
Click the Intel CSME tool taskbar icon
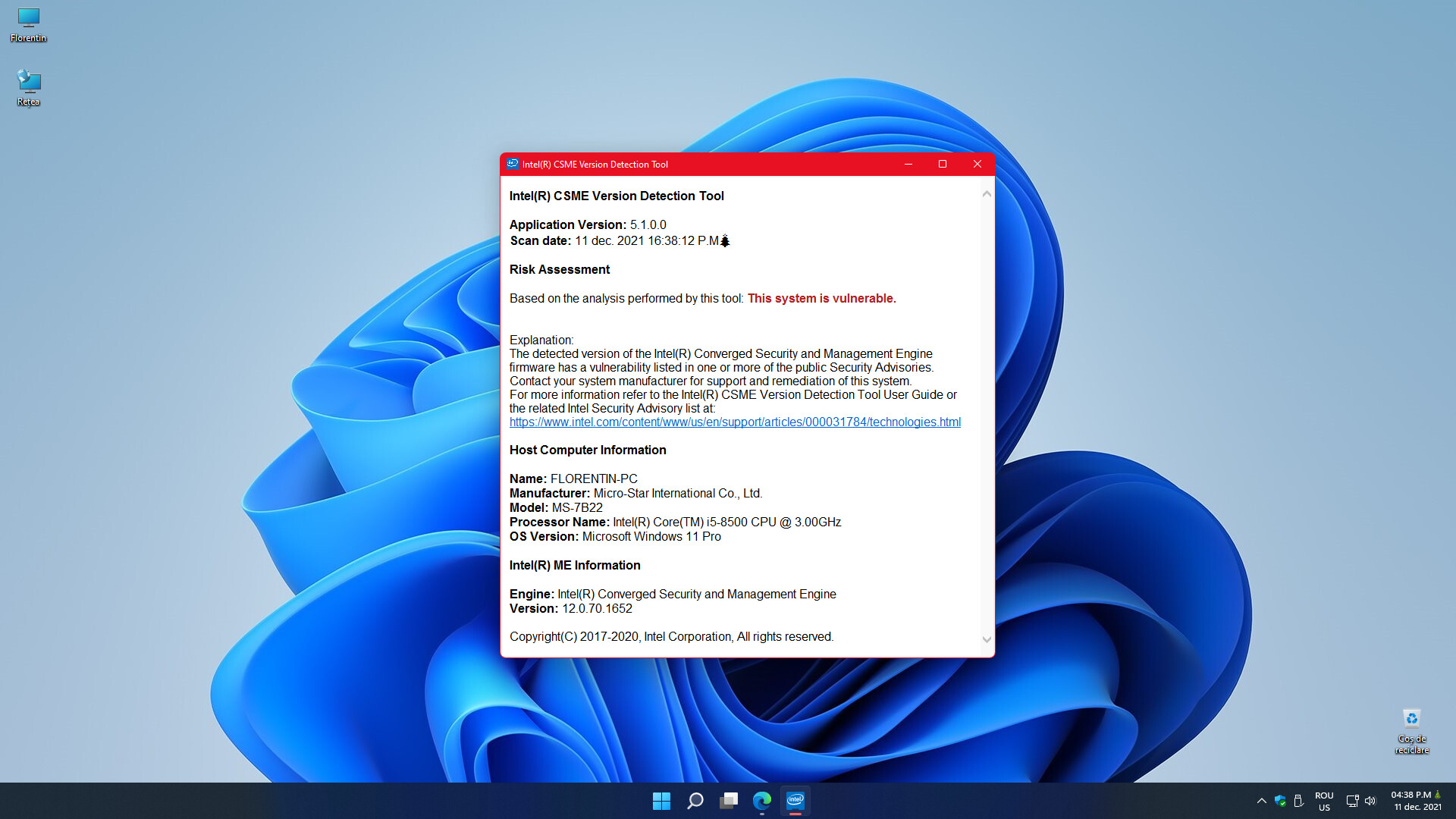[x=795, y=801]
